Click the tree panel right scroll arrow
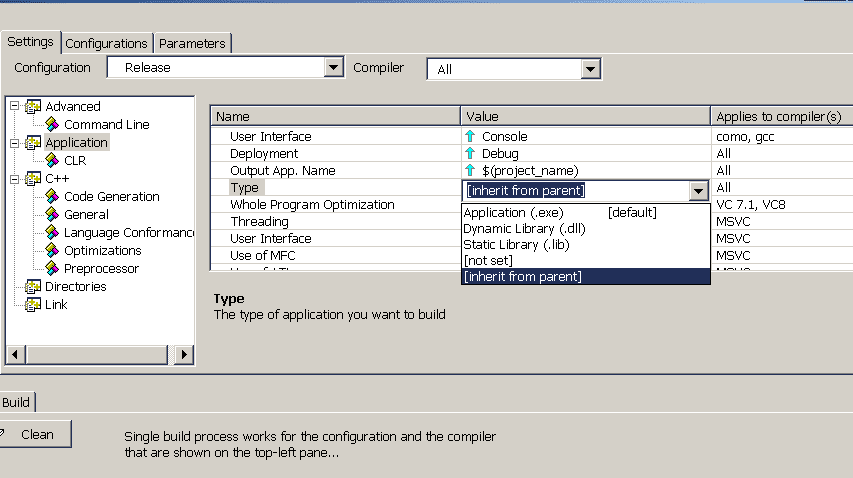This screenshot has height=478, width=853. click(x=183, y=355)
